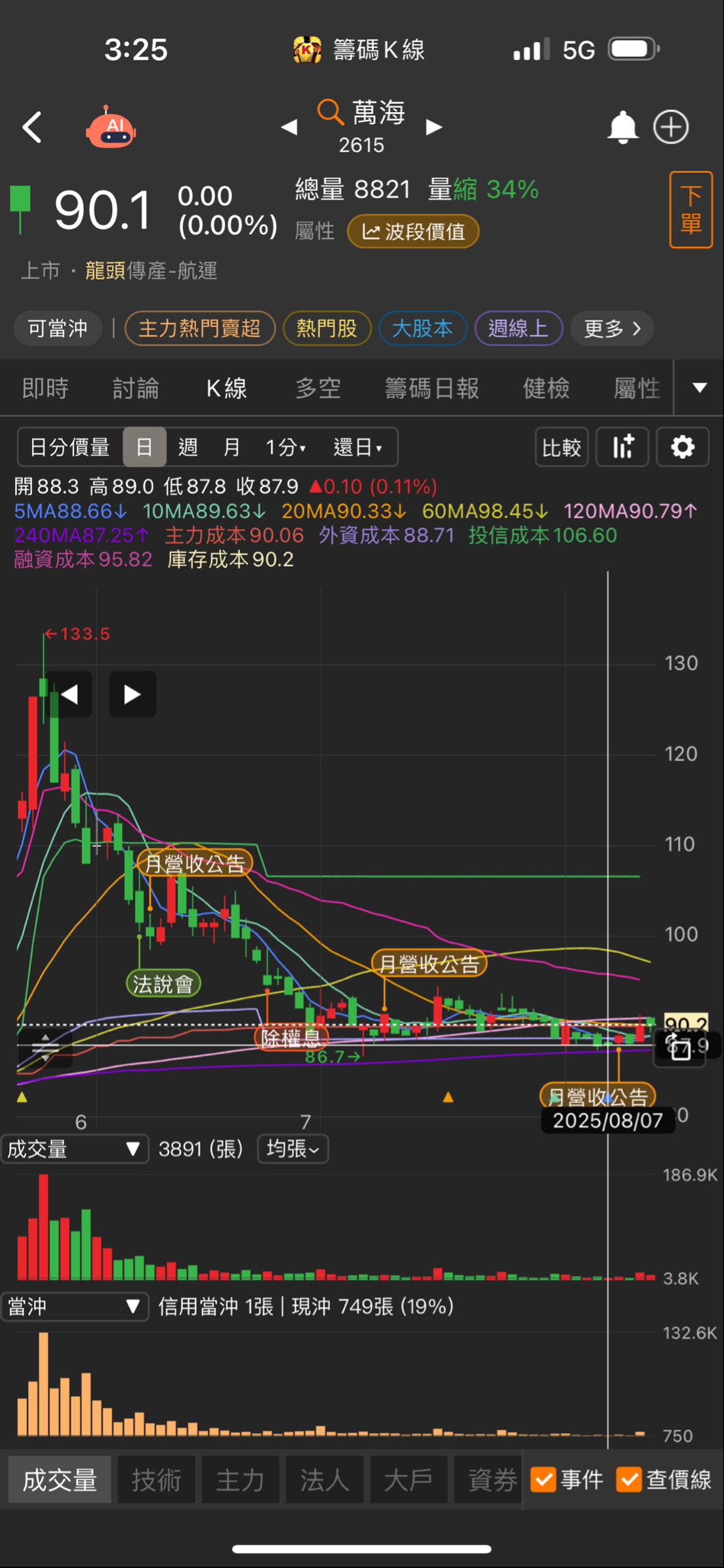Tap the yellow triangle marker under July
This screenshot has height=1568, width=724.
pos(449,1097)
